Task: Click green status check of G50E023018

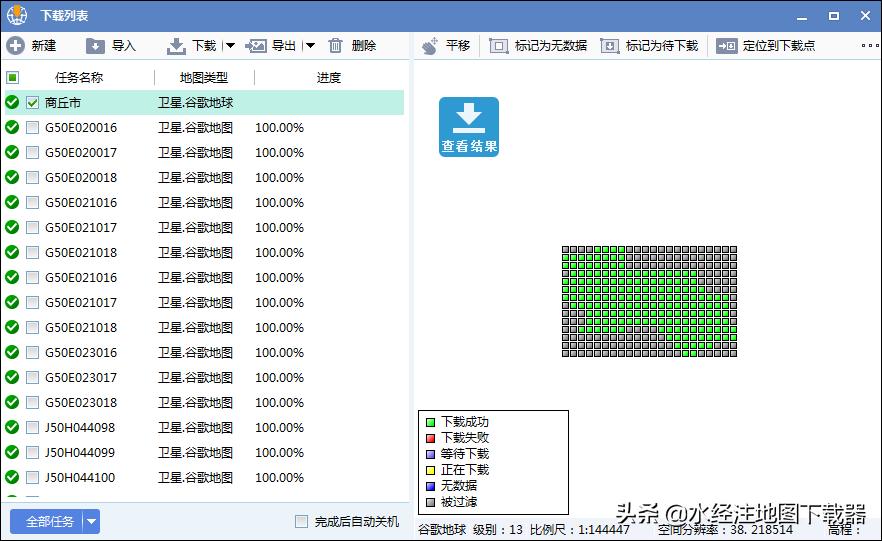Action: click(x=12, y=402)
